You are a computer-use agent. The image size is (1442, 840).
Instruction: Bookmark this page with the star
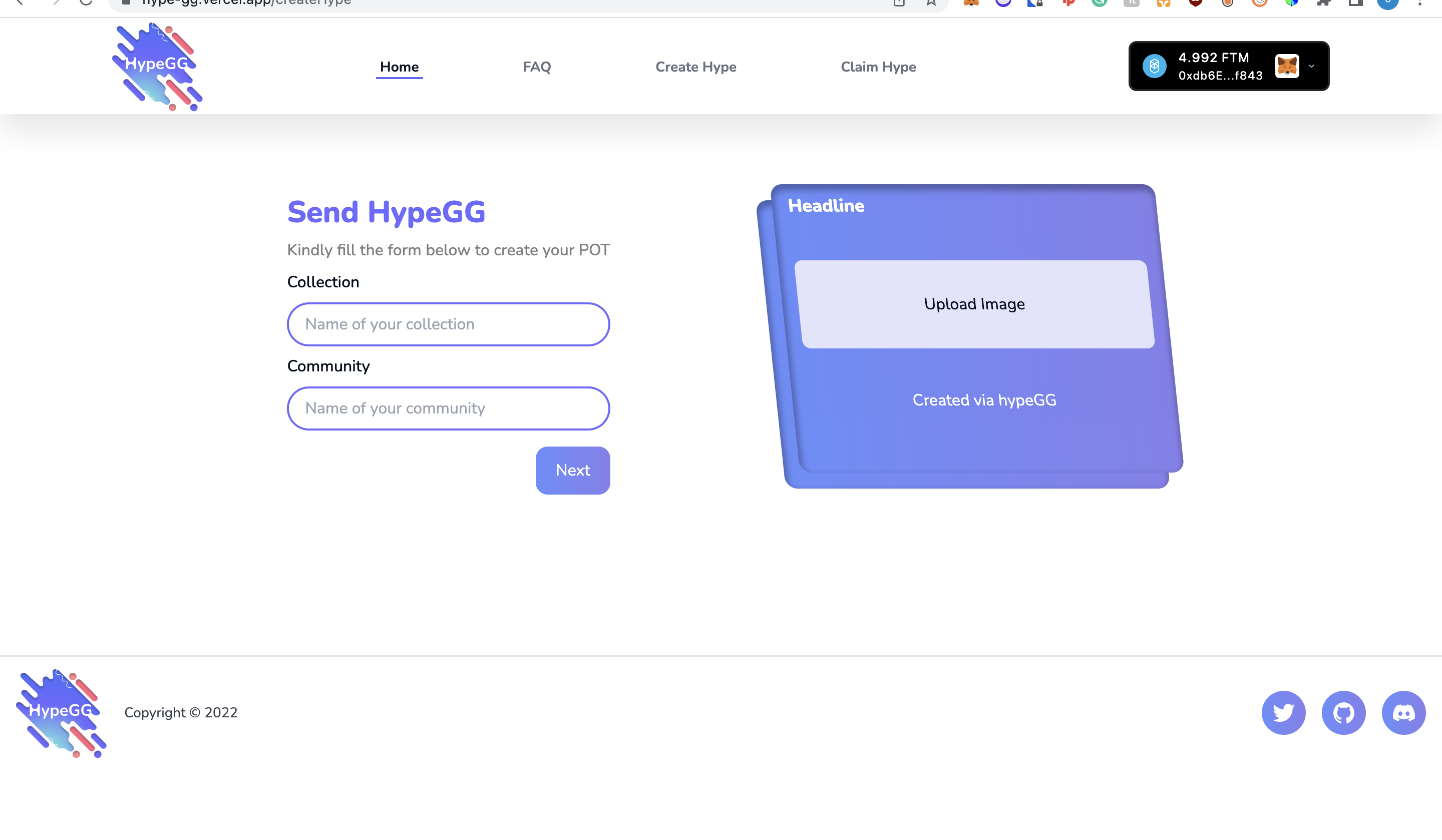931,3
